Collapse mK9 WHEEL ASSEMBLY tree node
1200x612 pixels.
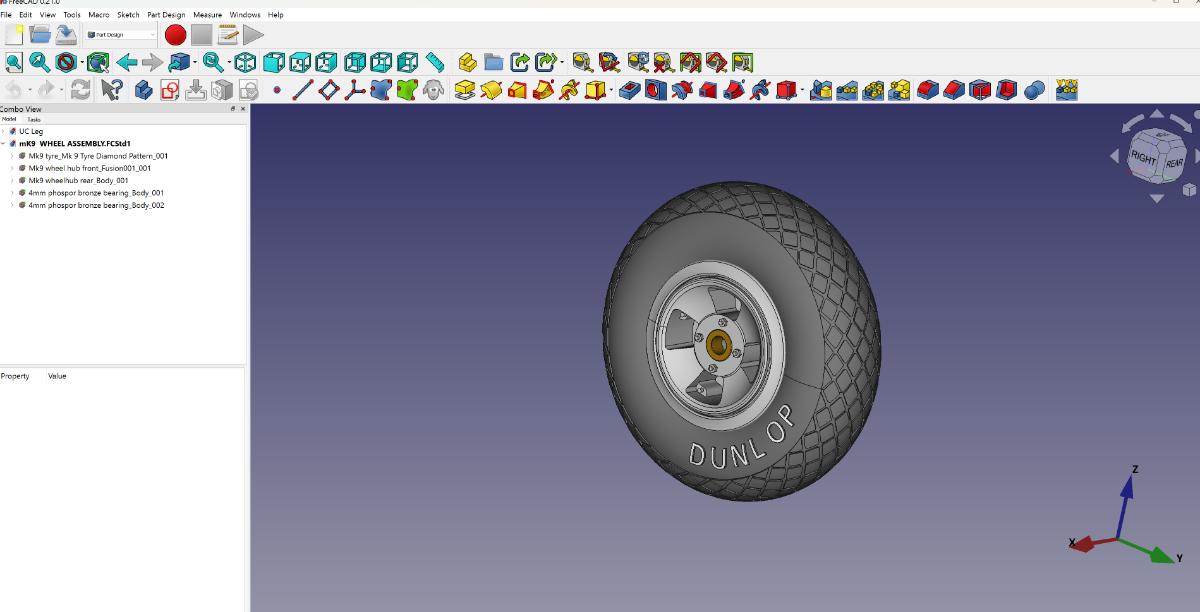pos(4,143)
